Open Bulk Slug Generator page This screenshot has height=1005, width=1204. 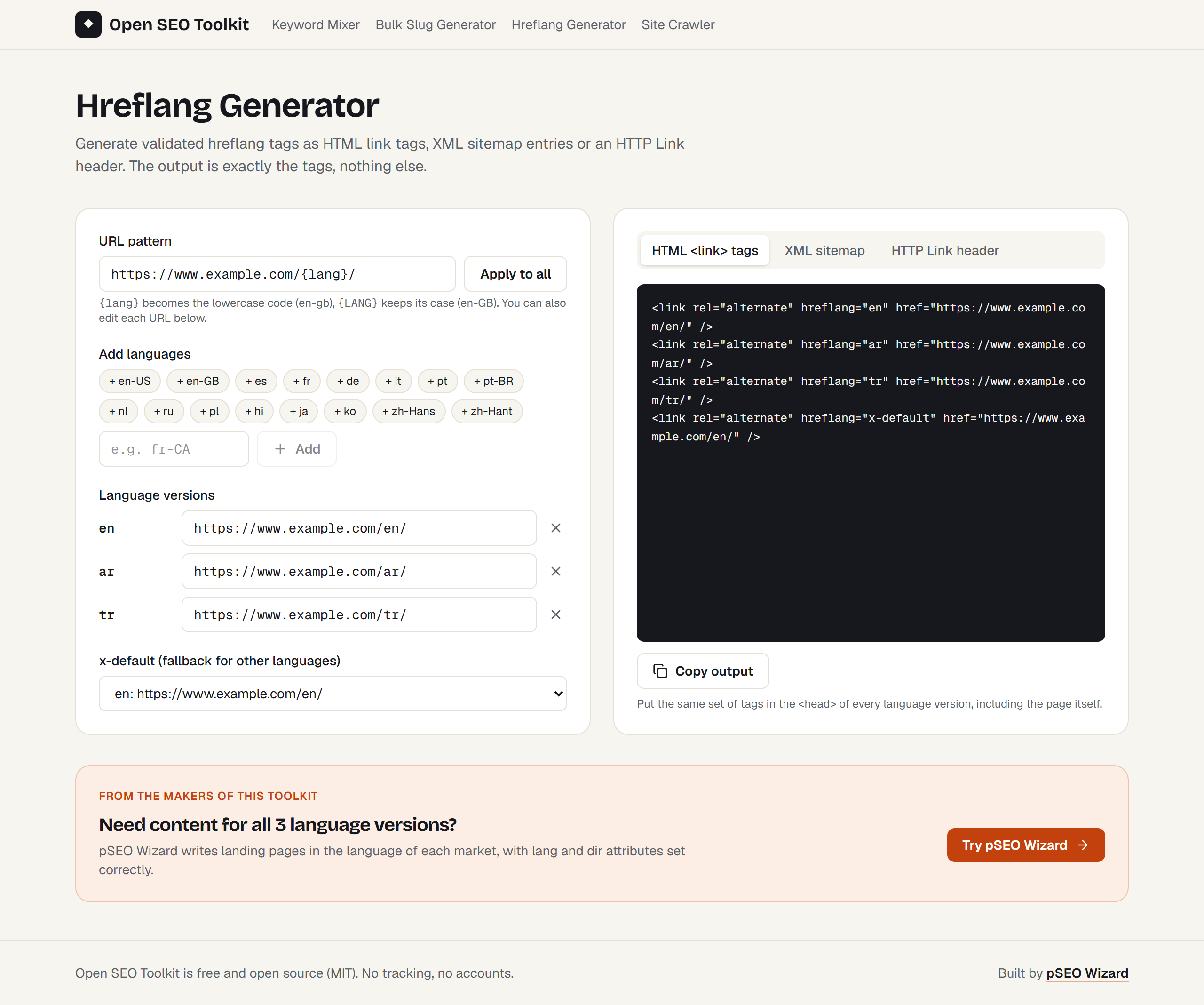(x=435, y=24)
